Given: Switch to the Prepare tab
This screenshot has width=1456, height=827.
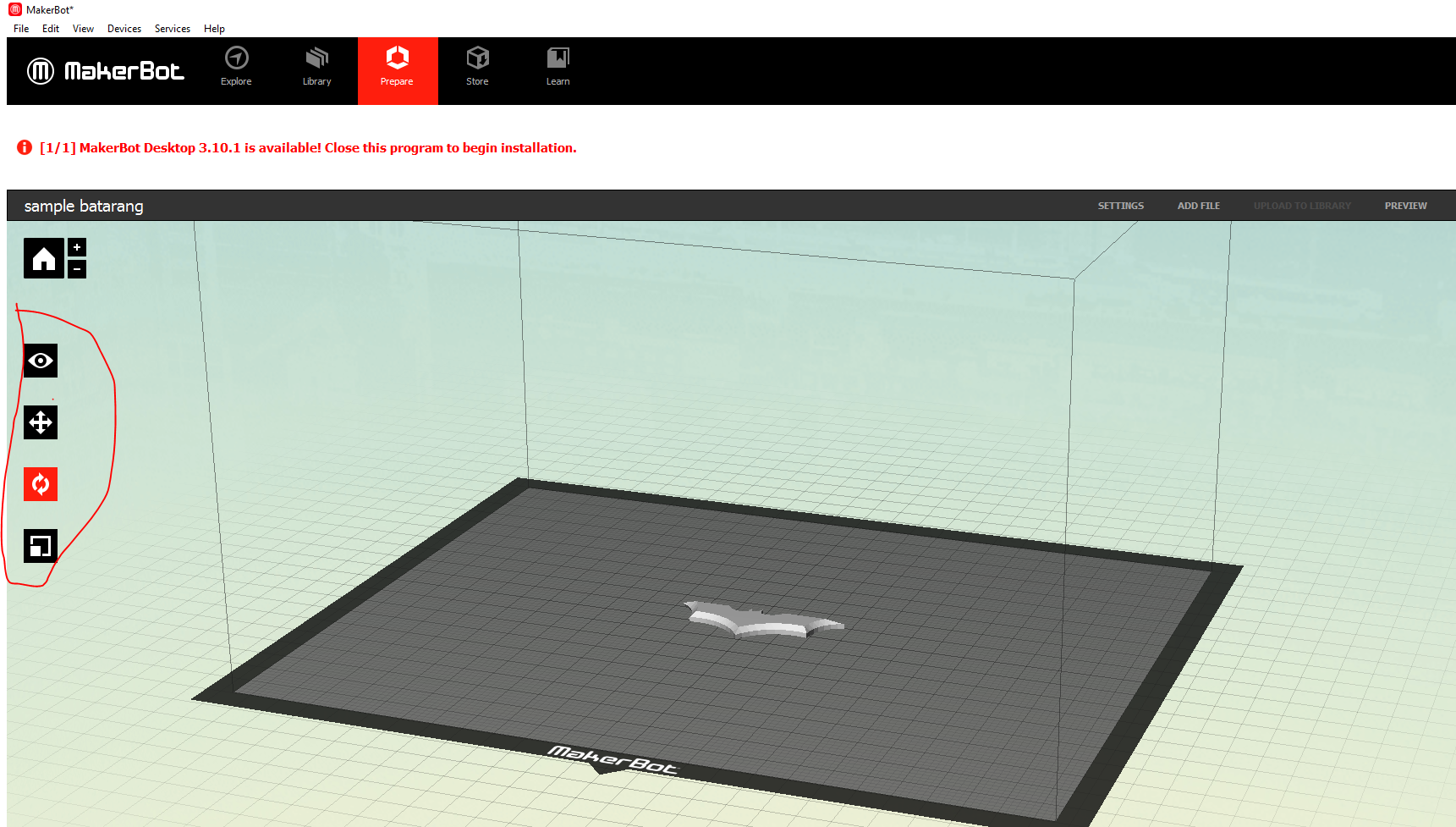Looking at the screenshot, I should tap(398, 71).
